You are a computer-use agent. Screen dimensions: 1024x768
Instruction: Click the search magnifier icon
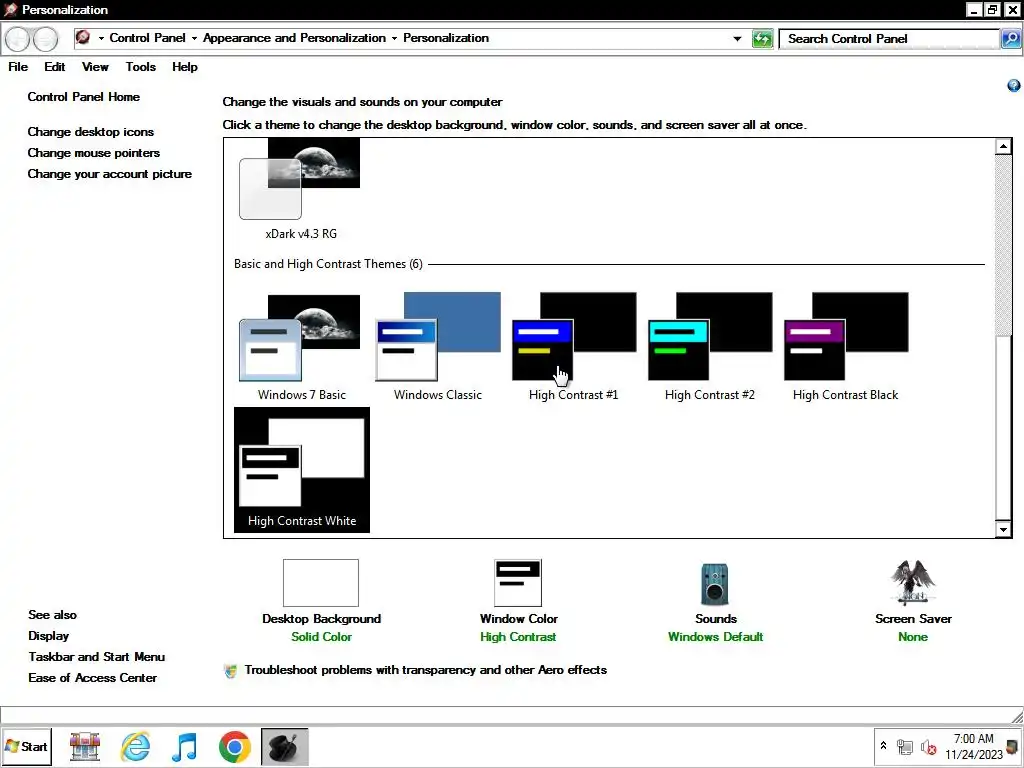[1010, 39]
